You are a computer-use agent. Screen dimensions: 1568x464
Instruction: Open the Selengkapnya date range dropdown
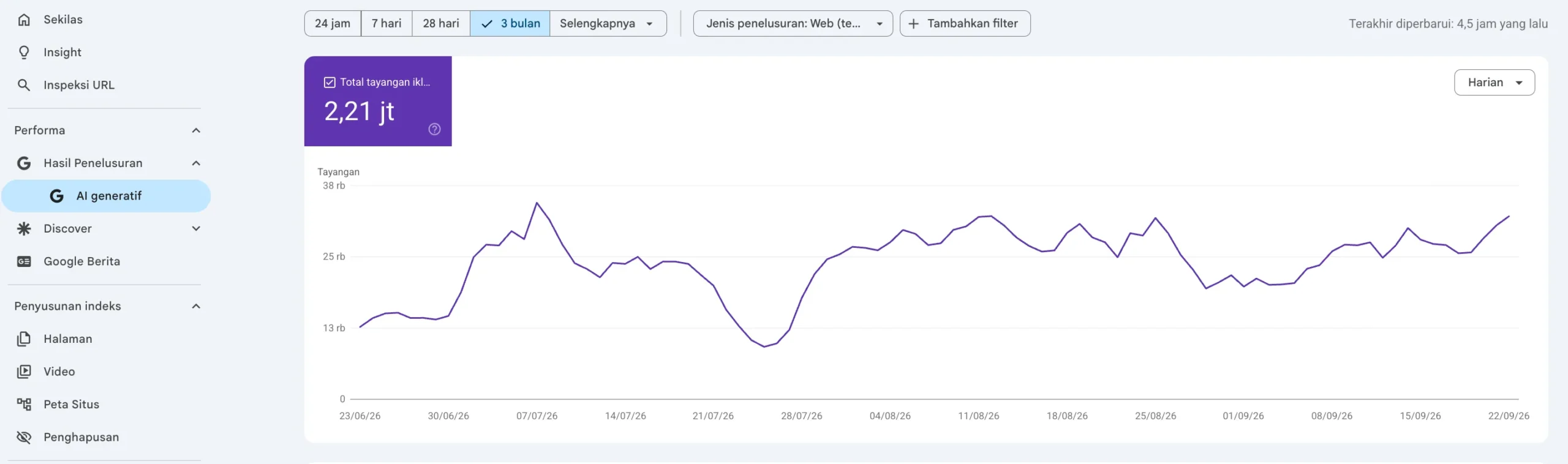click(608, 23)
